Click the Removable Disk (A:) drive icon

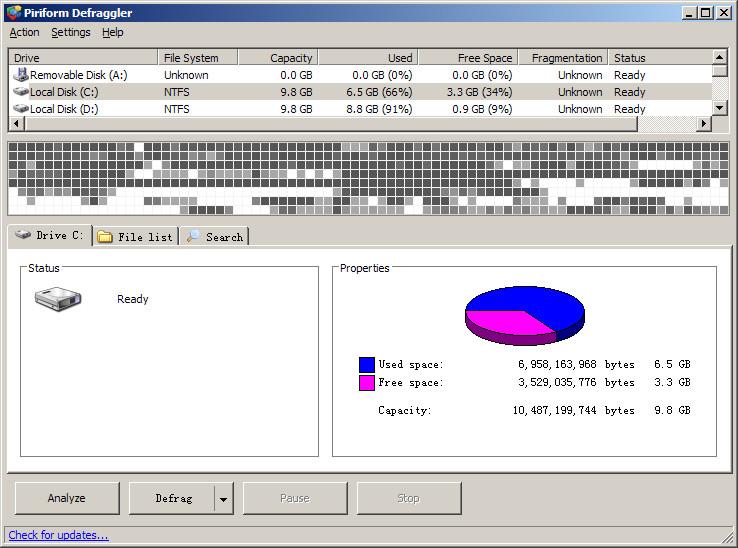point(21,75)
